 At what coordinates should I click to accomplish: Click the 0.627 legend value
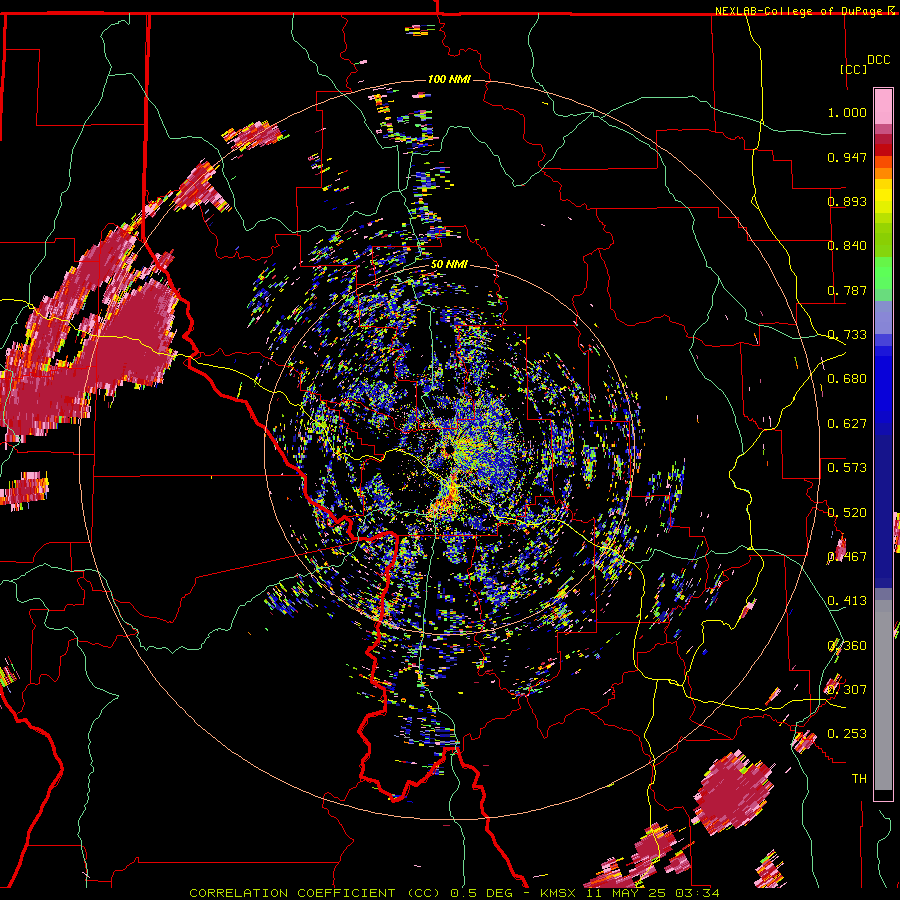pos(847,424)
